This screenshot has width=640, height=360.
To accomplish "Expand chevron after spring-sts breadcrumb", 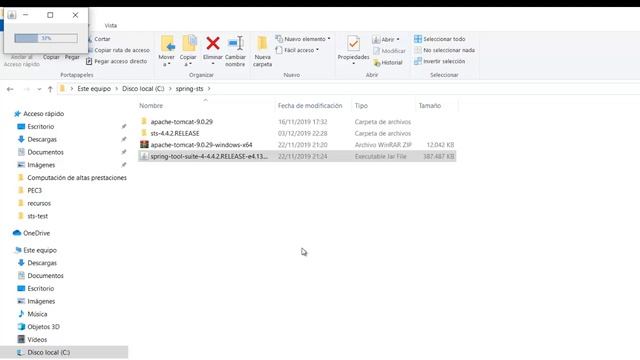I will (209, 89).
